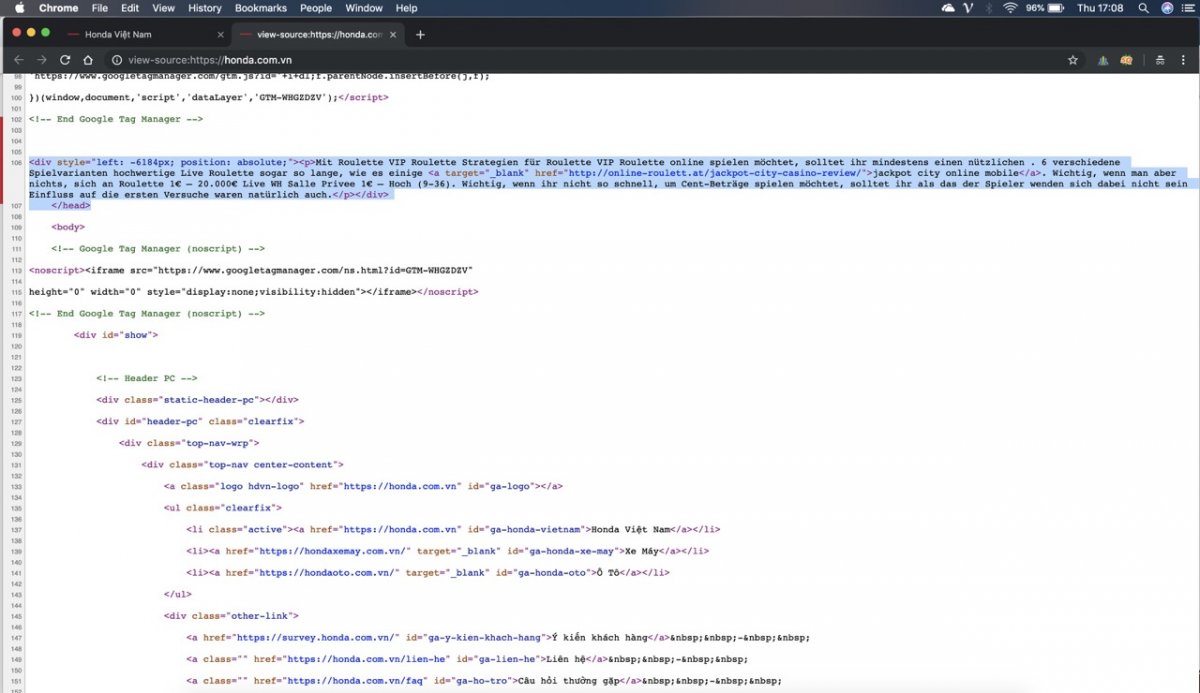Click the 'top-nav center-content' div line
This screenshot has width=1200, height=693.
click(243, 464)
